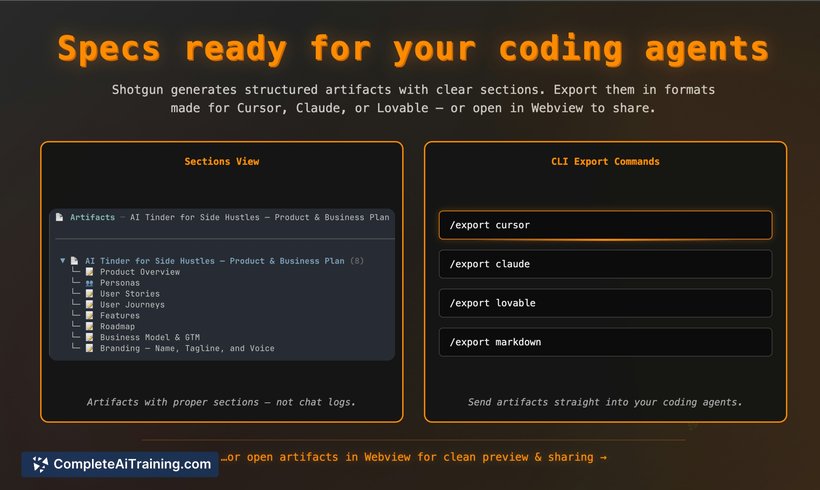Select the /export claude command
Viewport: 820px width, 490px height.
pos(605,264)
